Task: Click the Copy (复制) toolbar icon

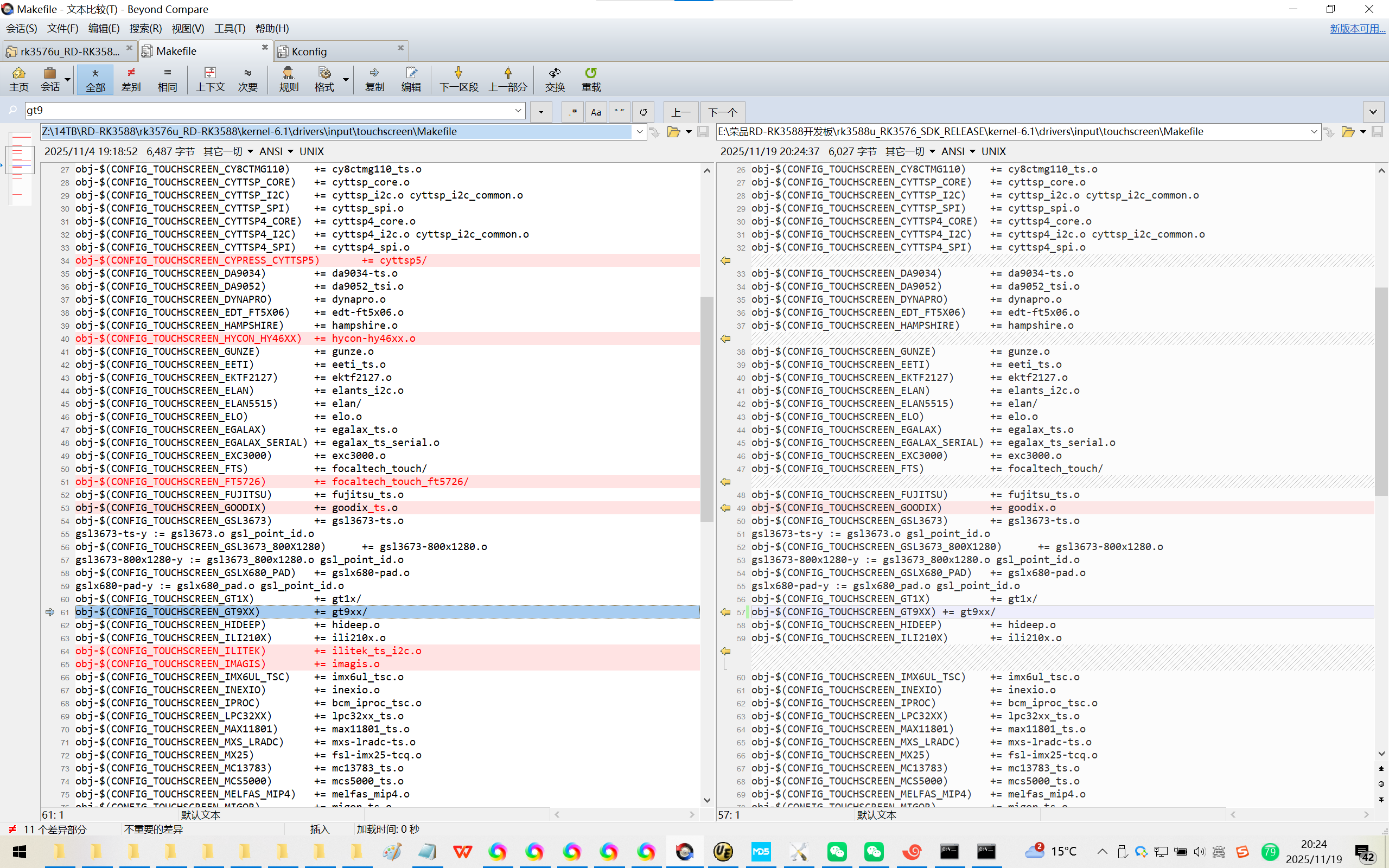Action: click(374, 79)
